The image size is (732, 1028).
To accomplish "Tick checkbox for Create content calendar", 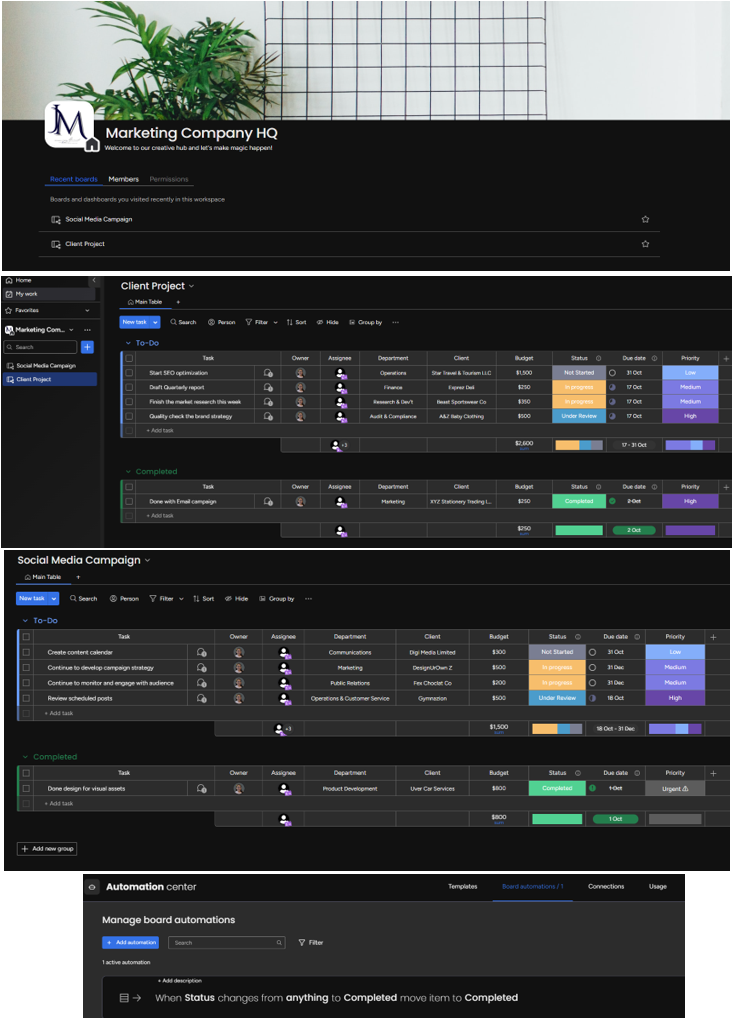I will tap(26, 653).
